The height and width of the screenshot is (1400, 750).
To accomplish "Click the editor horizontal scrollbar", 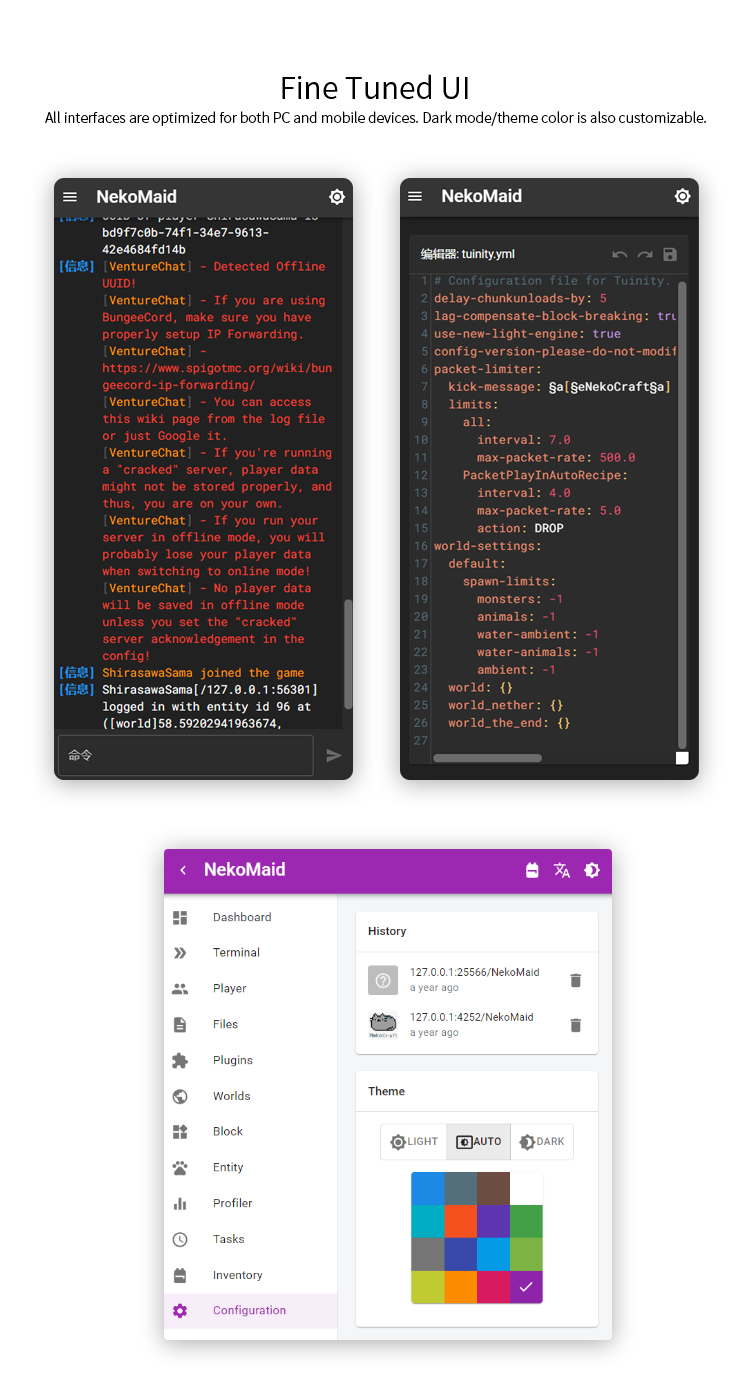I will tap(487, 758).
